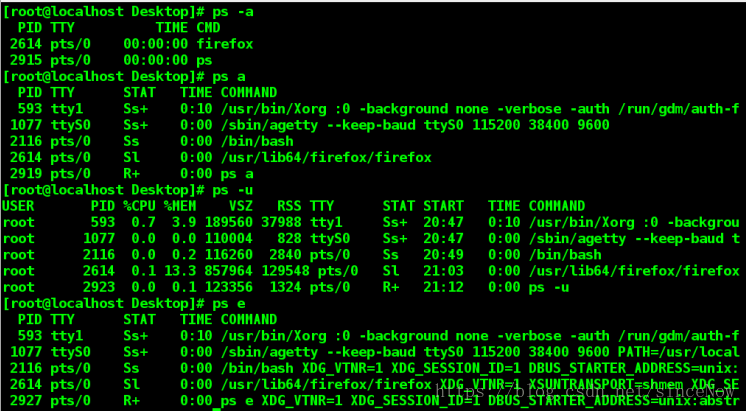Select 'ps -u' in the 2923 process row
Screen dimensions: 746x411
tap(549, 287)
